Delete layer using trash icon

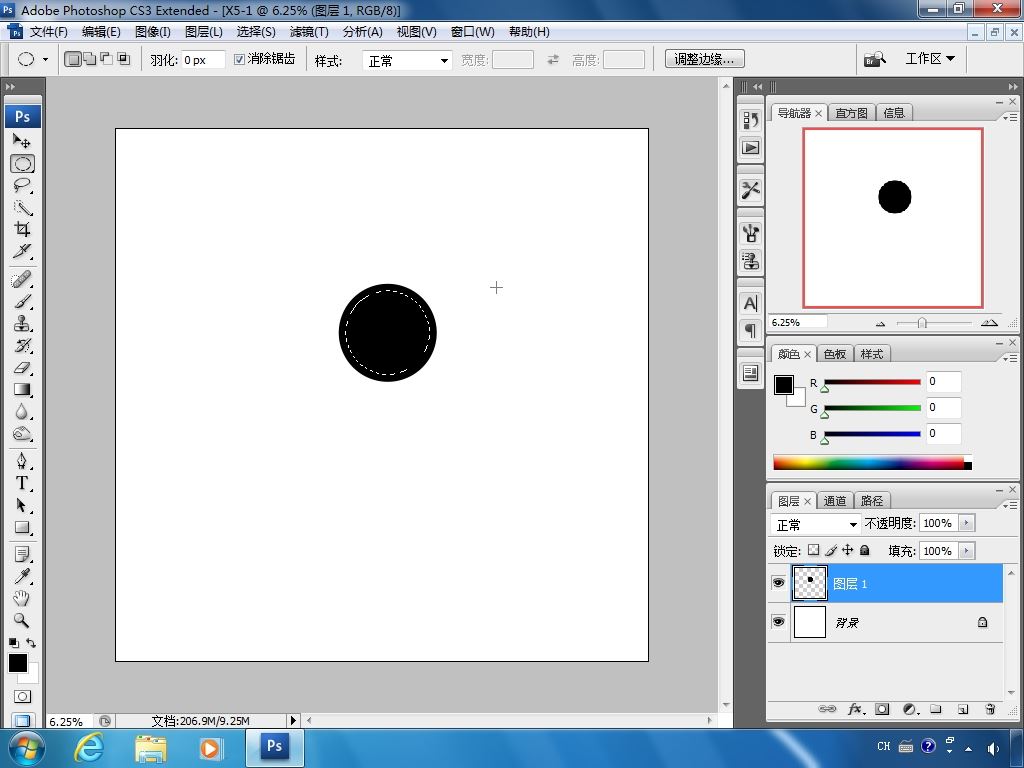click(990, 709)
